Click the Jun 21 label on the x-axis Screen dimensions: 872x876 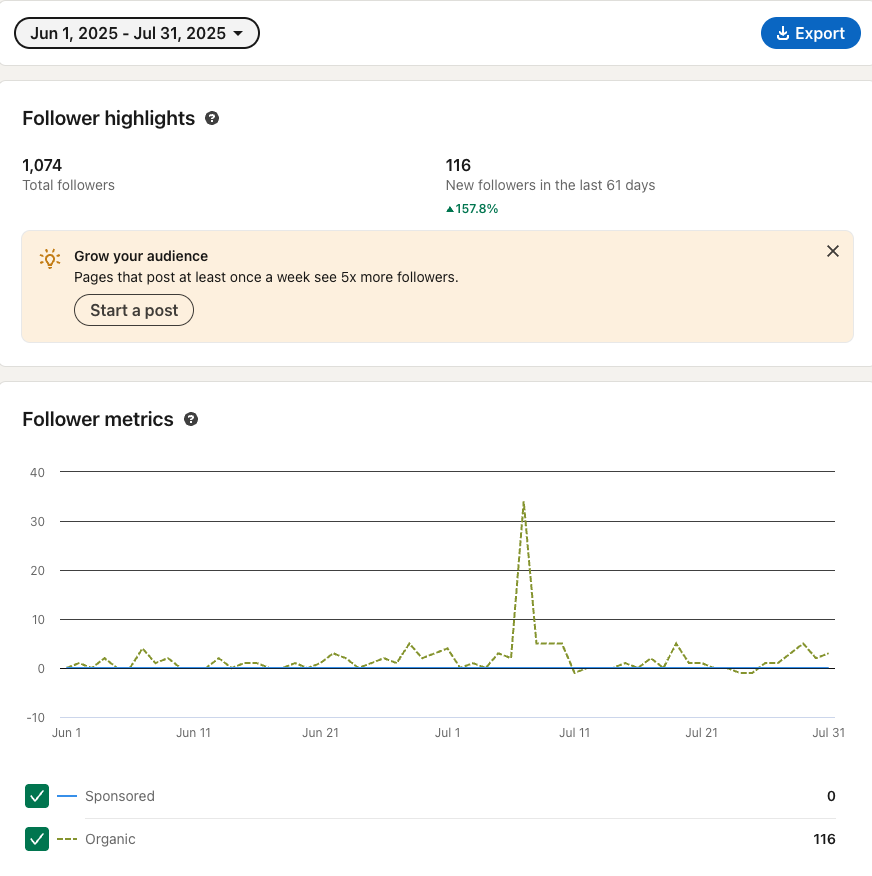click(320, 733)
